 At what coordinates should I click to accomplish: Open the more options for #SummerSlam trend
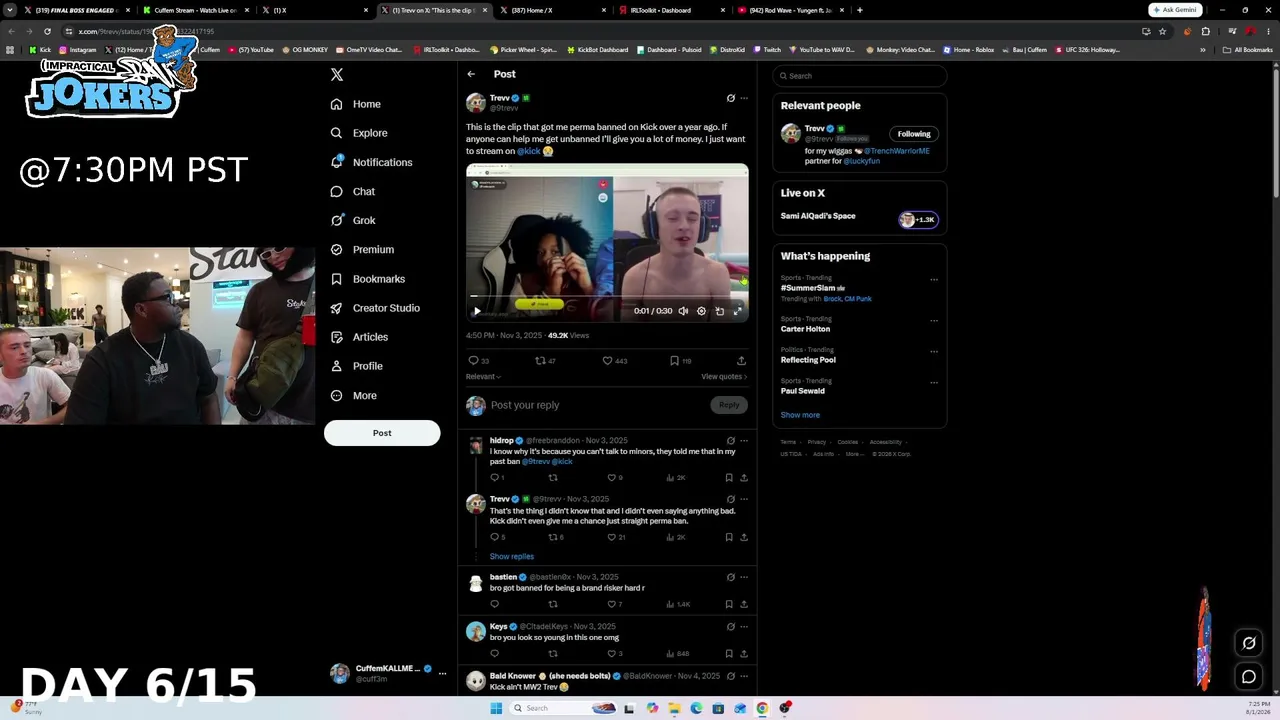tap(934, 280)
